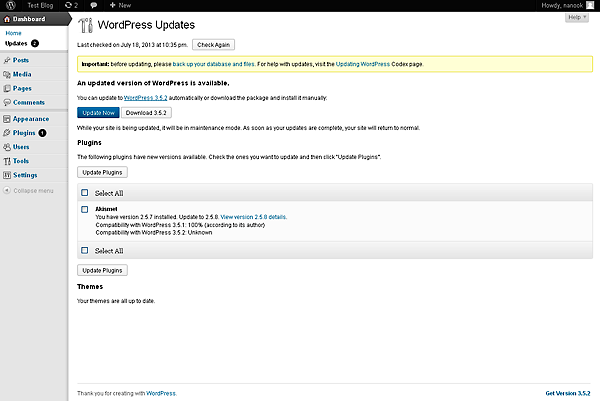This screenshot has height=401, width=600.
Task: Check the bottom Select All checkbox
Action: pos(85,250)
